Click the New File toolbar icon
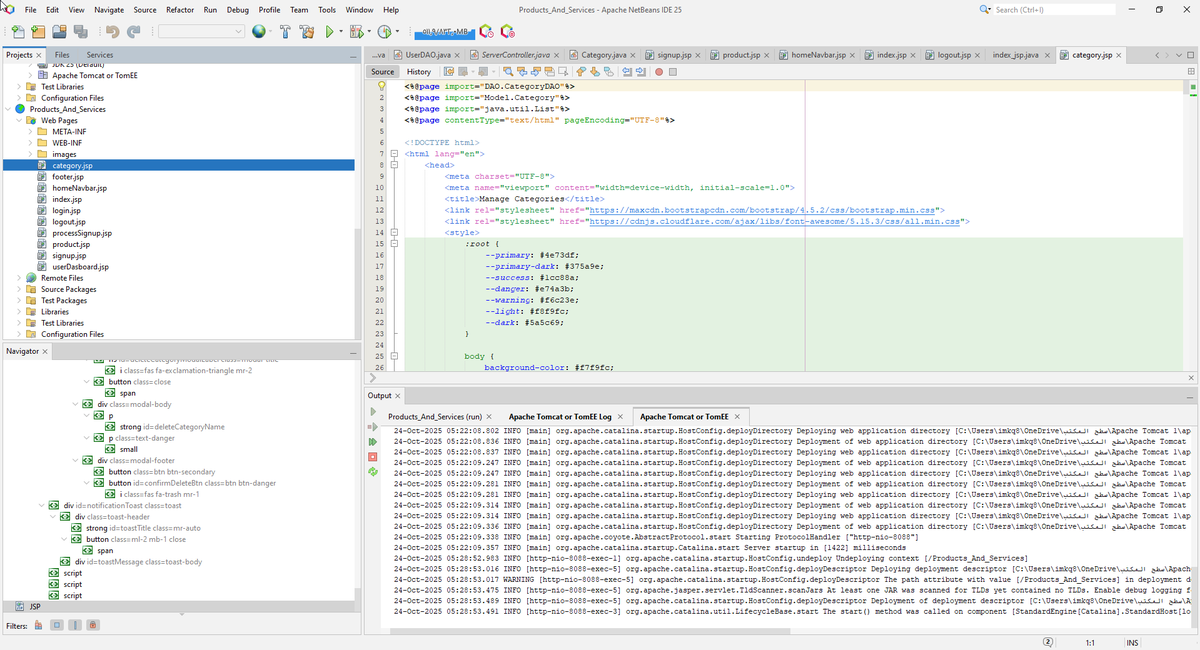 [x=17, y=32]
